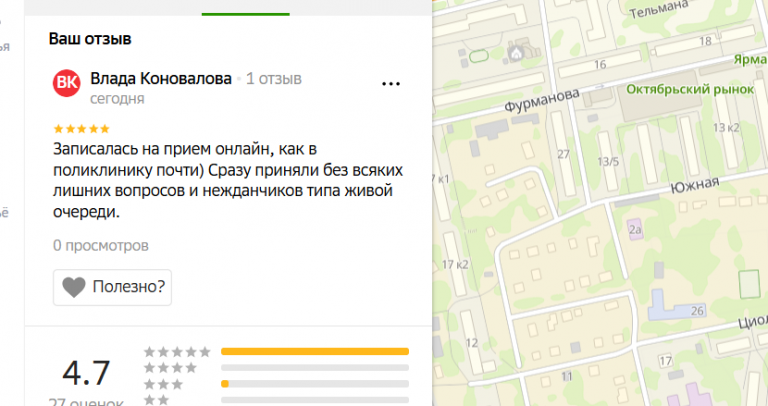Click the church icon on the map
Viewport: 768px width, 406px height.
tap(516, 53)
